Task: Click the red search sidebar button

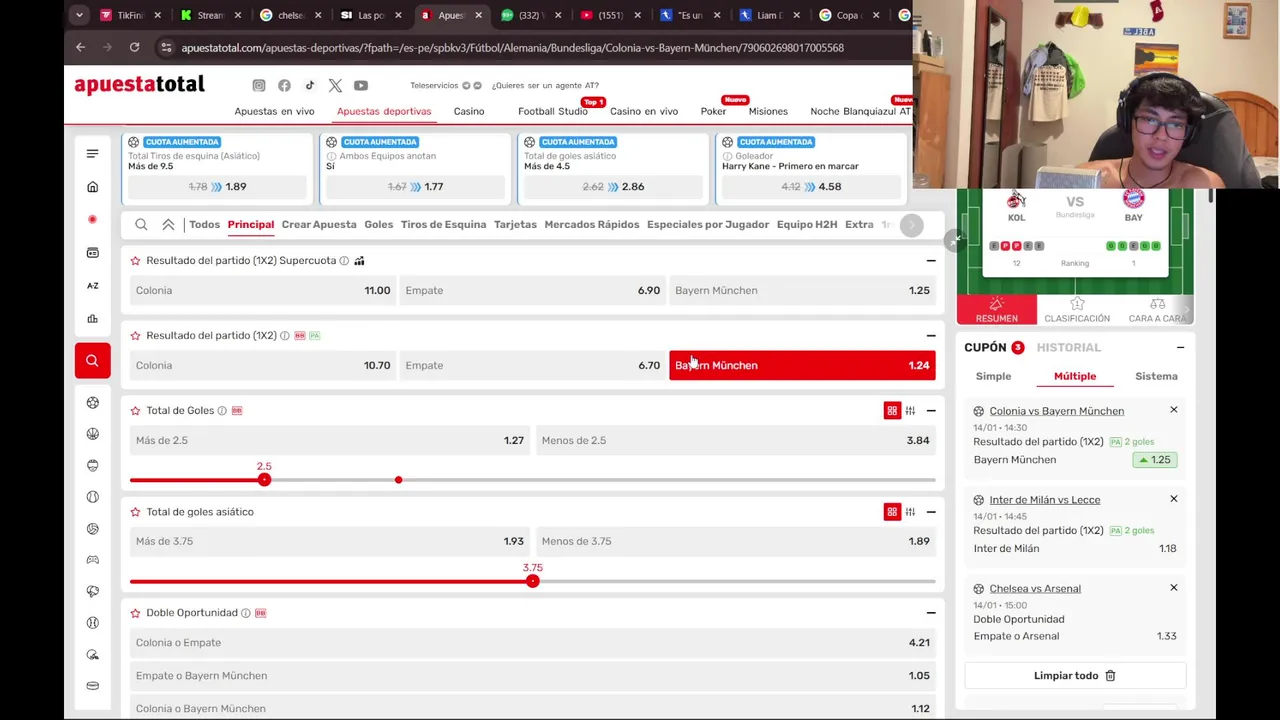Action: tap(92, 360)
